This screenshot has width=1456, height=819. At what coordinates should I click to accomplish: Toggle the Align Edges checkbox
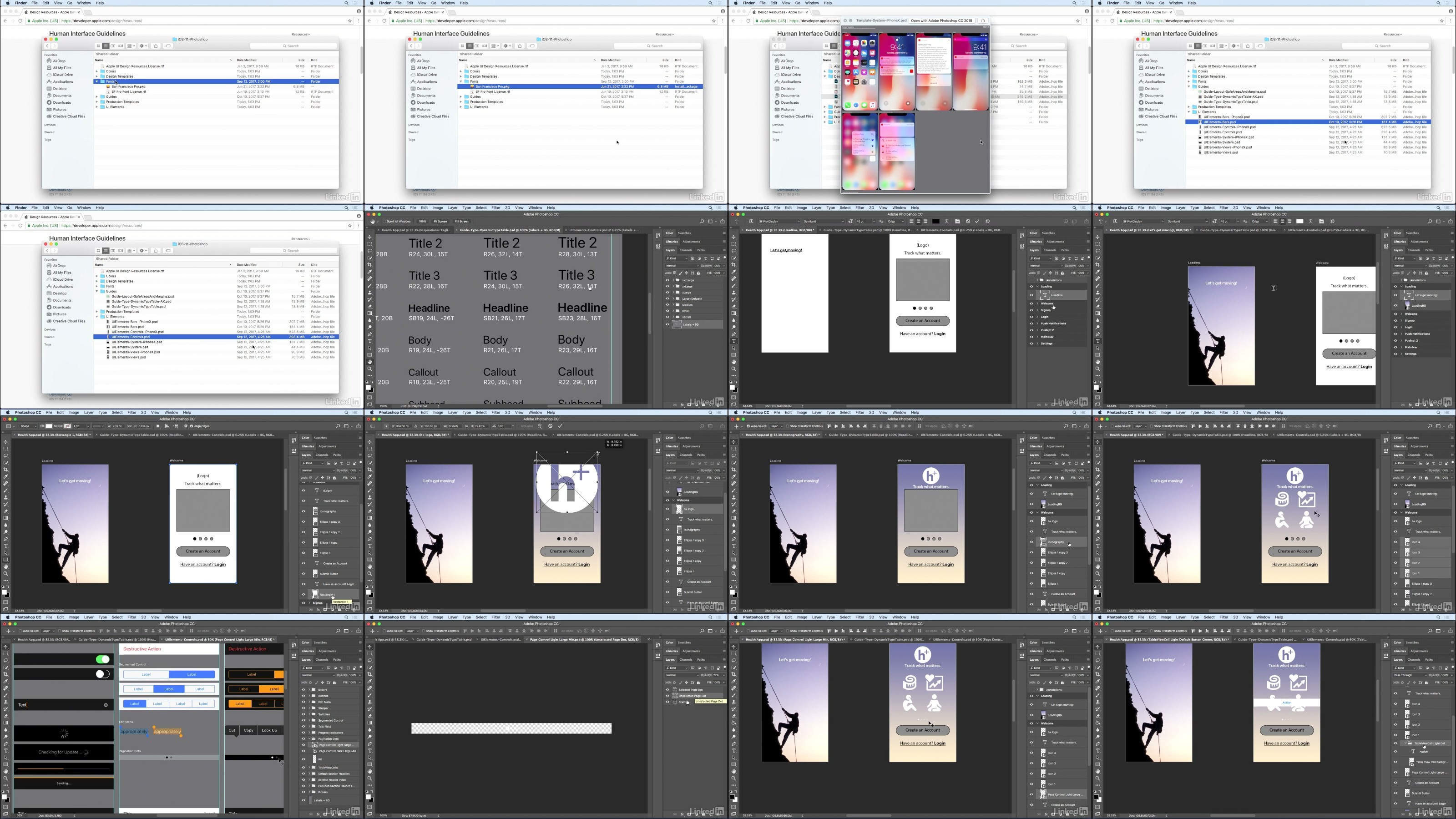[192, 426]
